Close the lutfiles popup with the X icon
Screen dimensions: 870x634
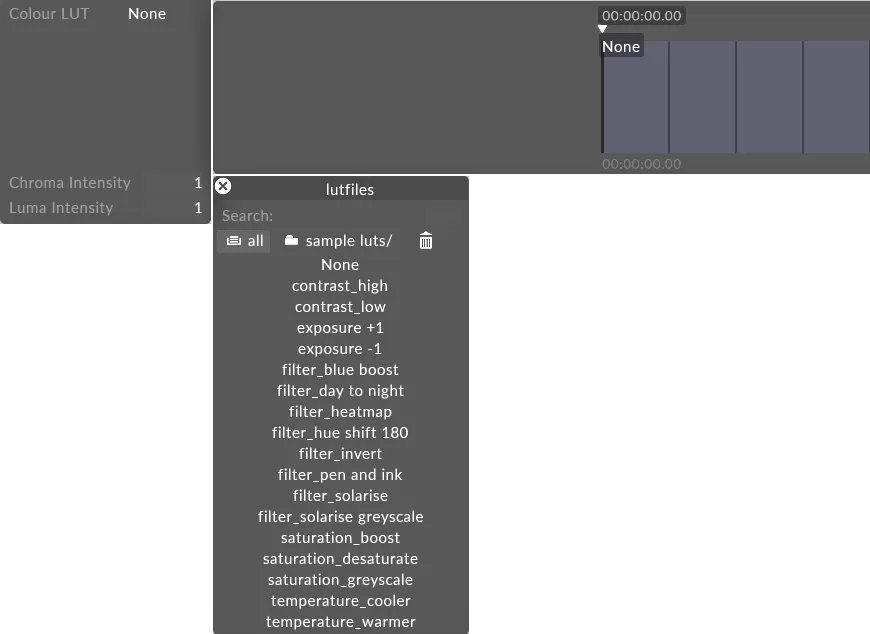coord(222,185)
